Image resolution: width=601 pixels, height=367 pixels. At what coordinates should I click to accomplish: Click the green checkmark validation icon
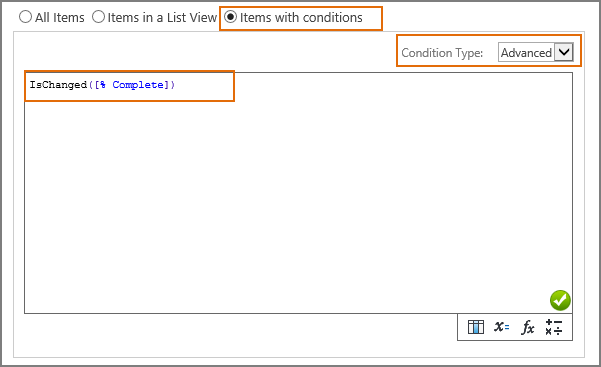click(560, 300)
